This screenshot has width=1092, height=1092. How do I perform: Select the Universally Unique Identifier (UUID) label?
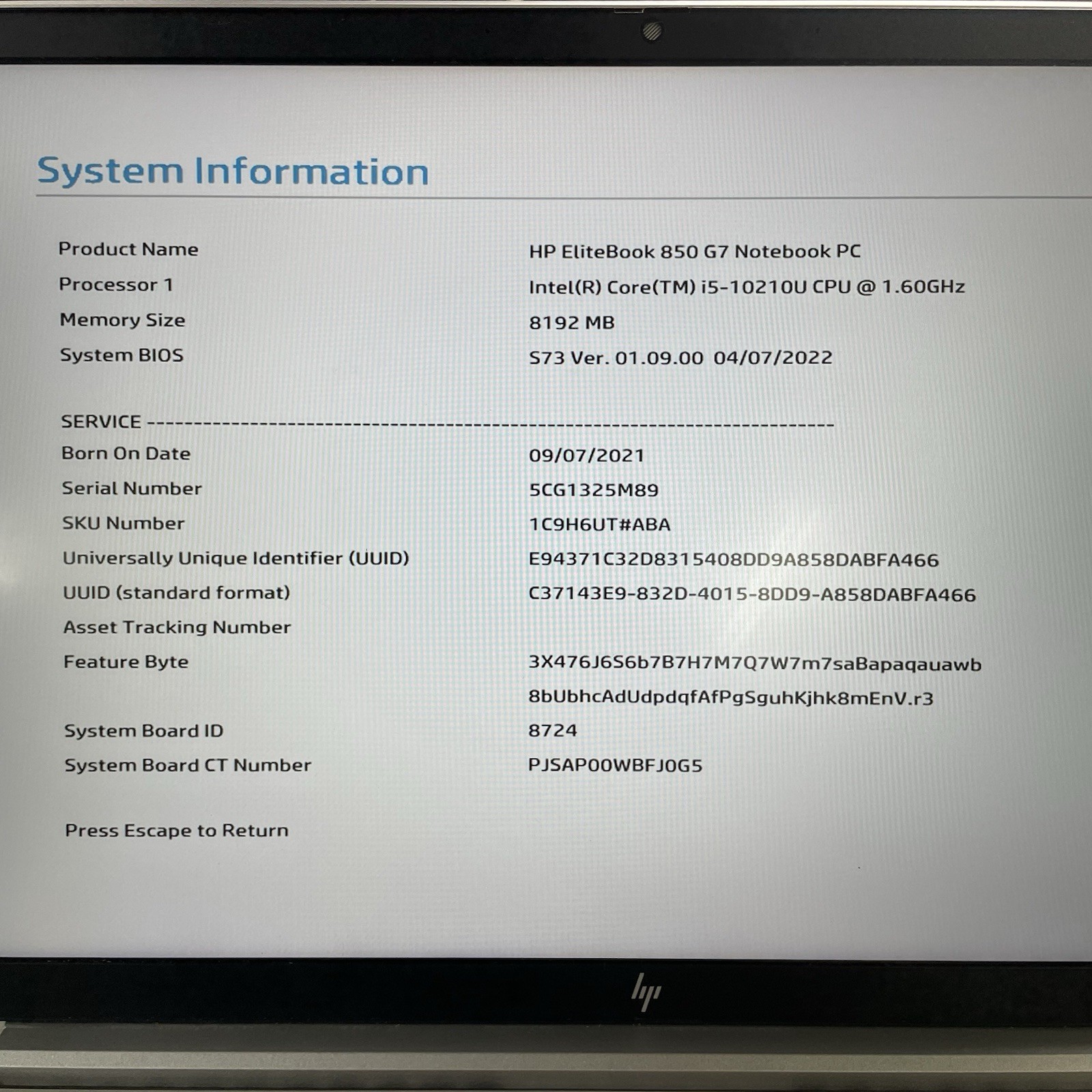pos(235,558)
